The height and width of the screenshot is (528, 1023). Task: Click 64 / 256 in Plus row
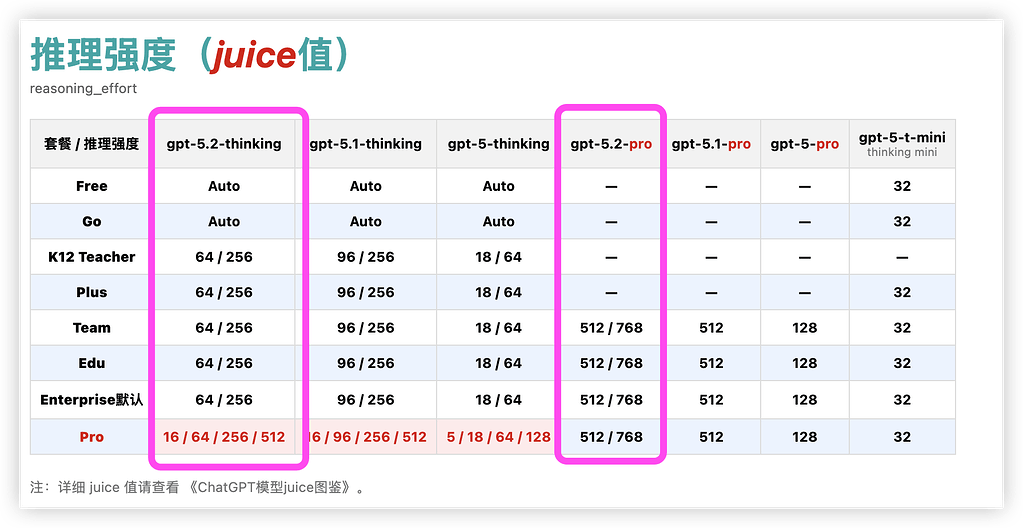(224, 292)
